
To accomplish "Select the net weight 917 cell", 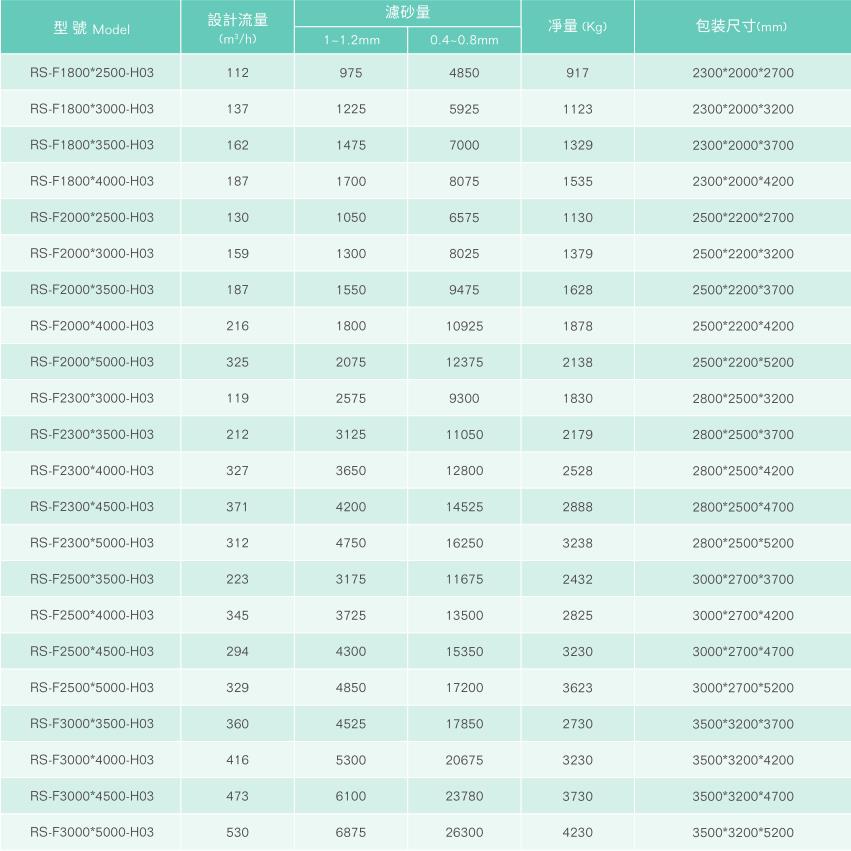I will tap(577, 73).
